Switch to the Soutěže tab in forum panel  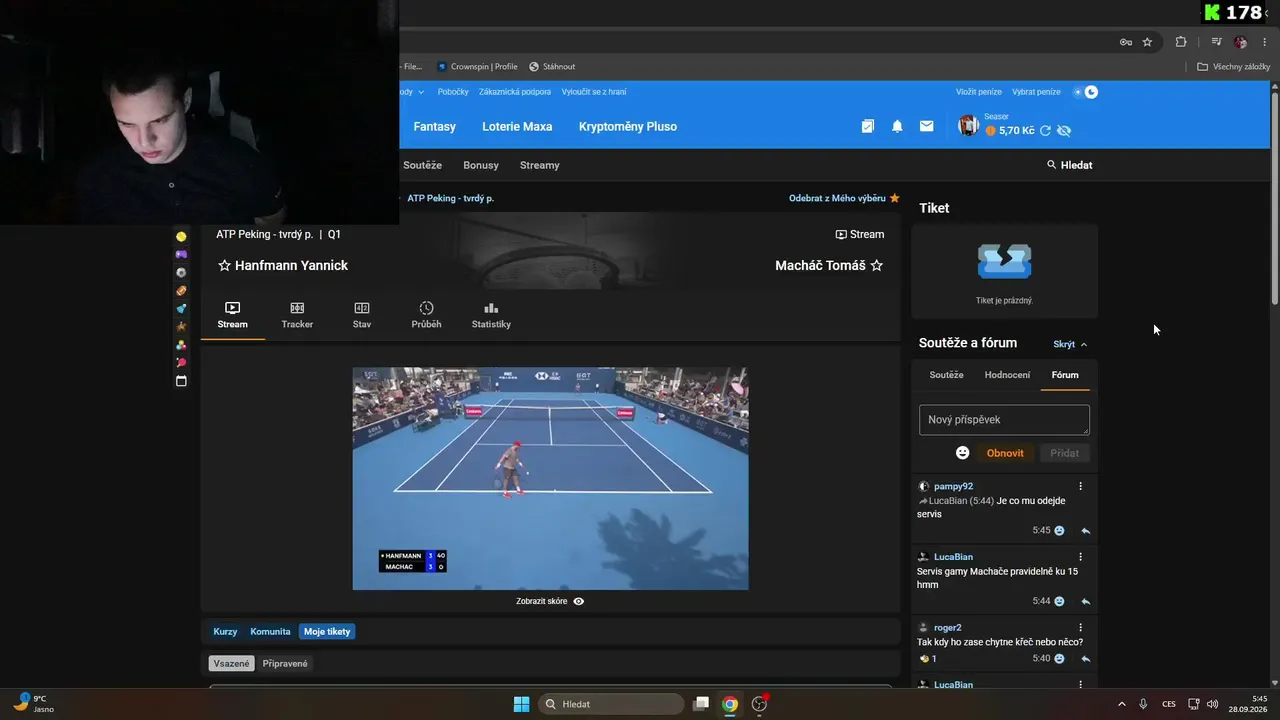pos(946,375)
